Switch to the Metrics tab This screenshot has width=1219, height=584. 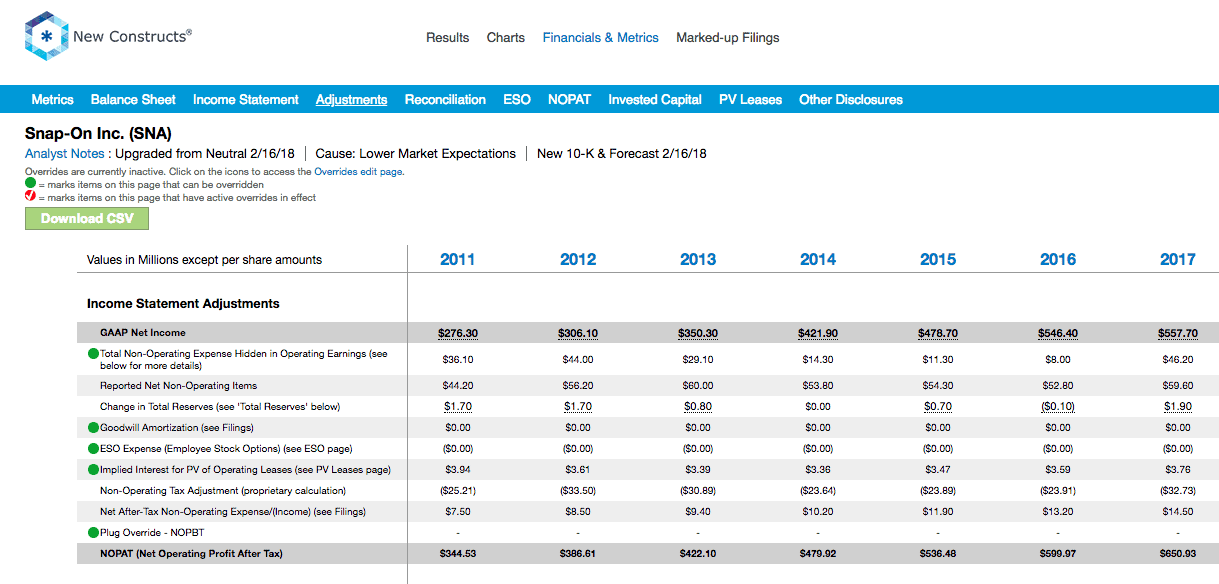(x=52, y=100)
